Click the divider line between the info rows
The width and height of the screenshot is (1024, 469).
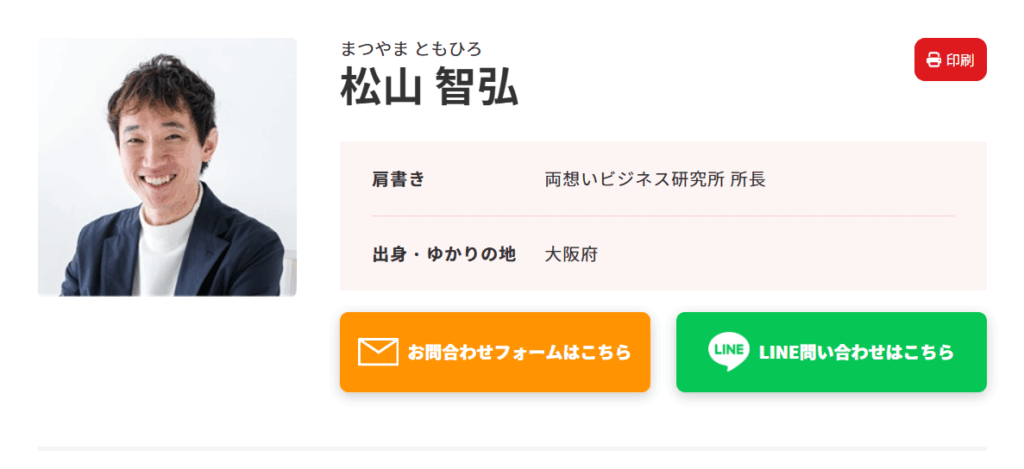coord(663,216)
